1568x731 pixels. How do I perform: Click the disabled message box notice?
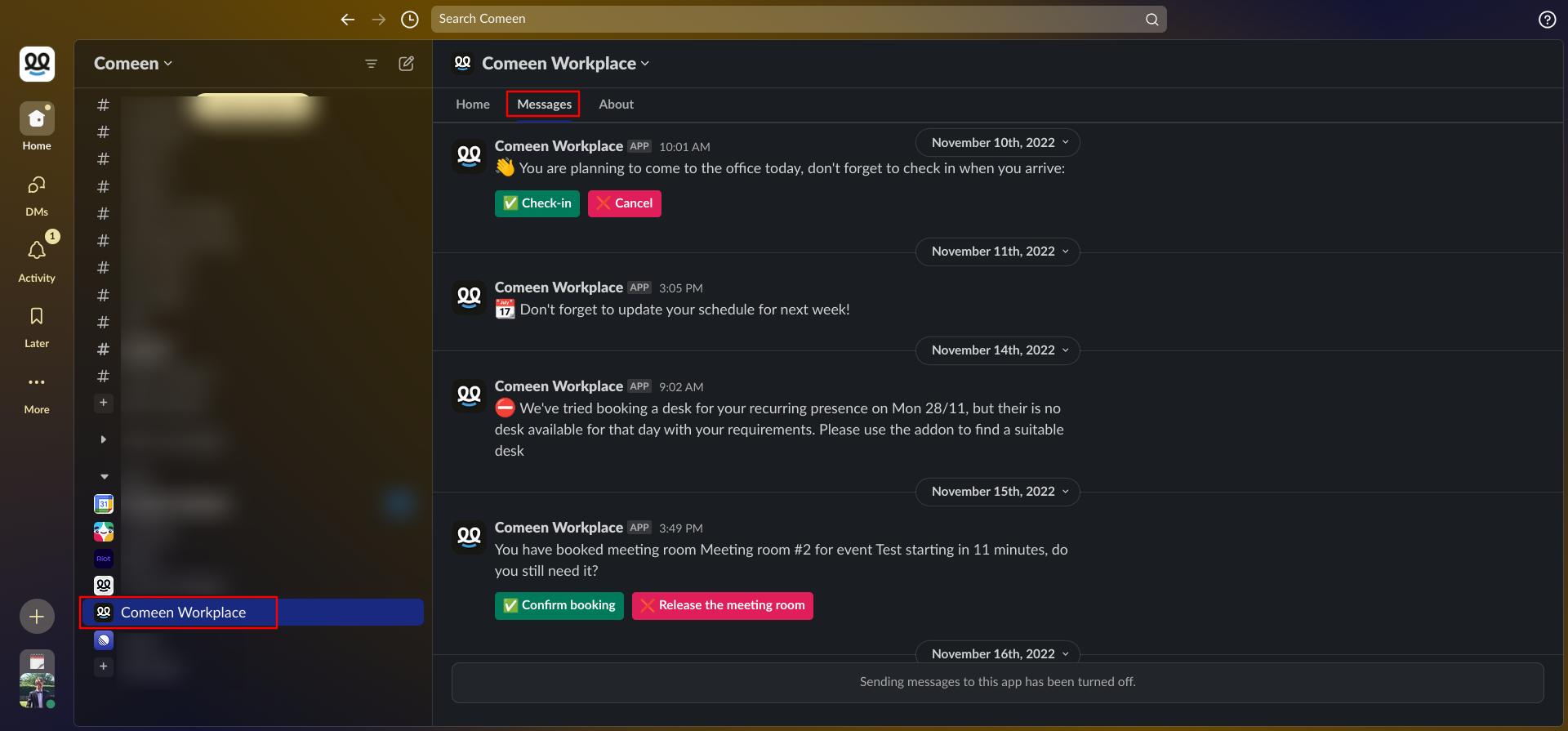pyautogui.click(x=997, y=683)
